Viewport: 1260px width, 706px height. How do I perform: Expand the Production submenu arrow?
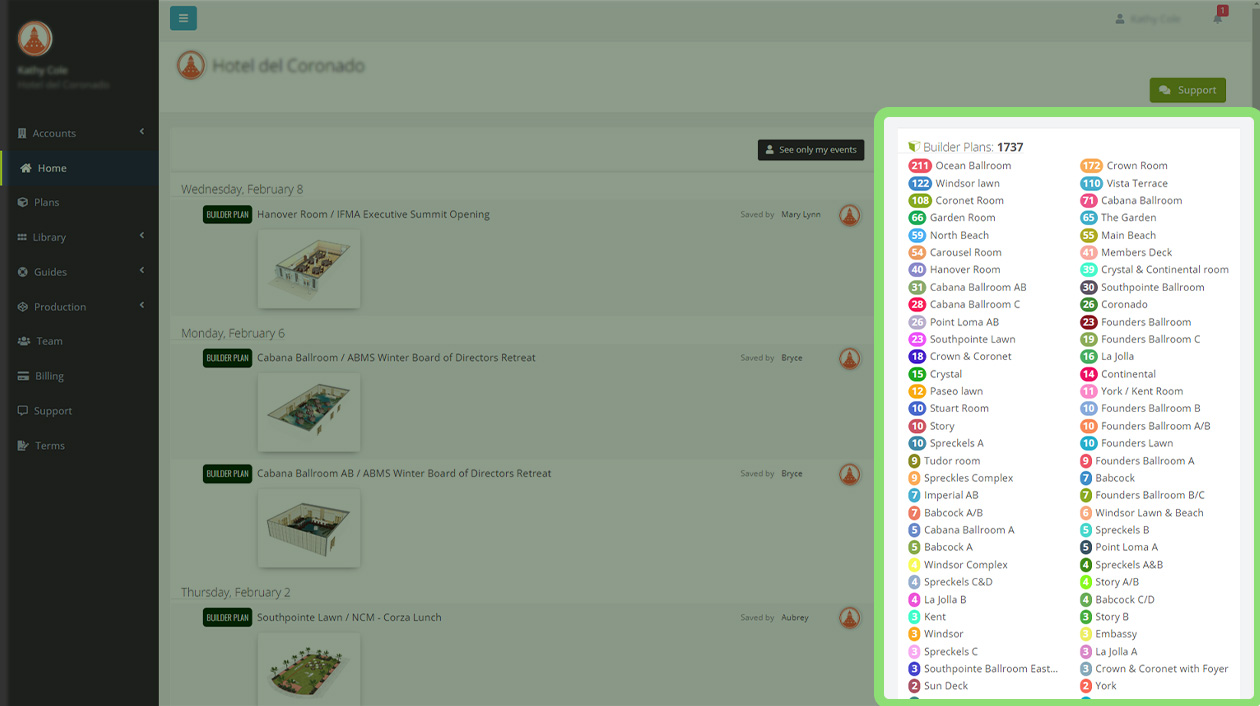[x=142, y=306]
